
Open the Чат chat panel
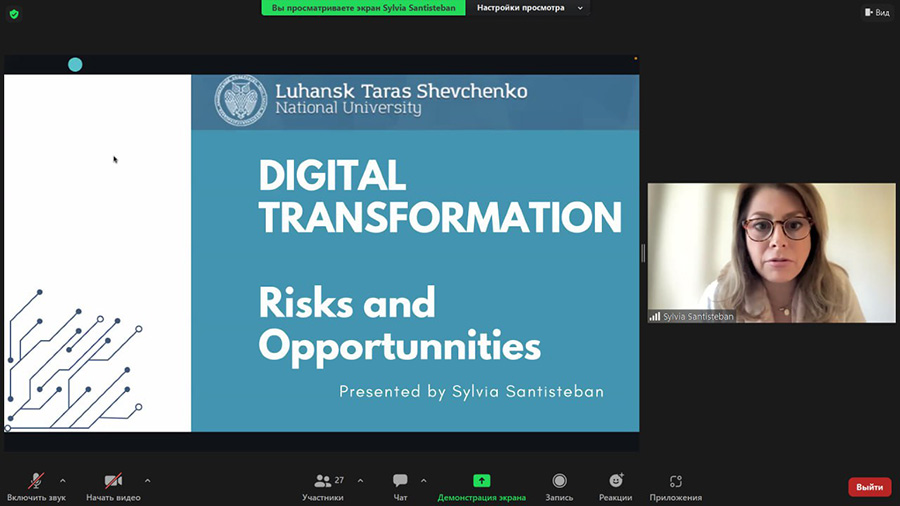coord(400,486)
